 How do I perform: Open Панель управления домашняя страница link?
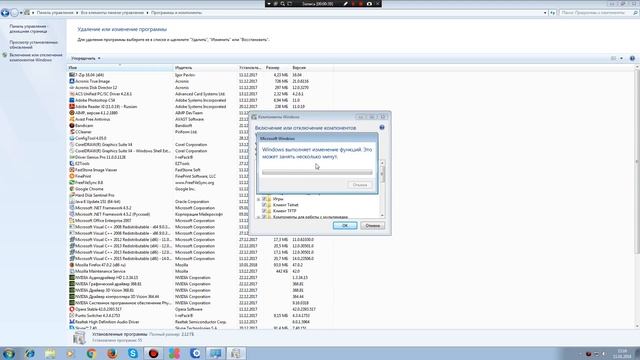click(x=29, y=29)
